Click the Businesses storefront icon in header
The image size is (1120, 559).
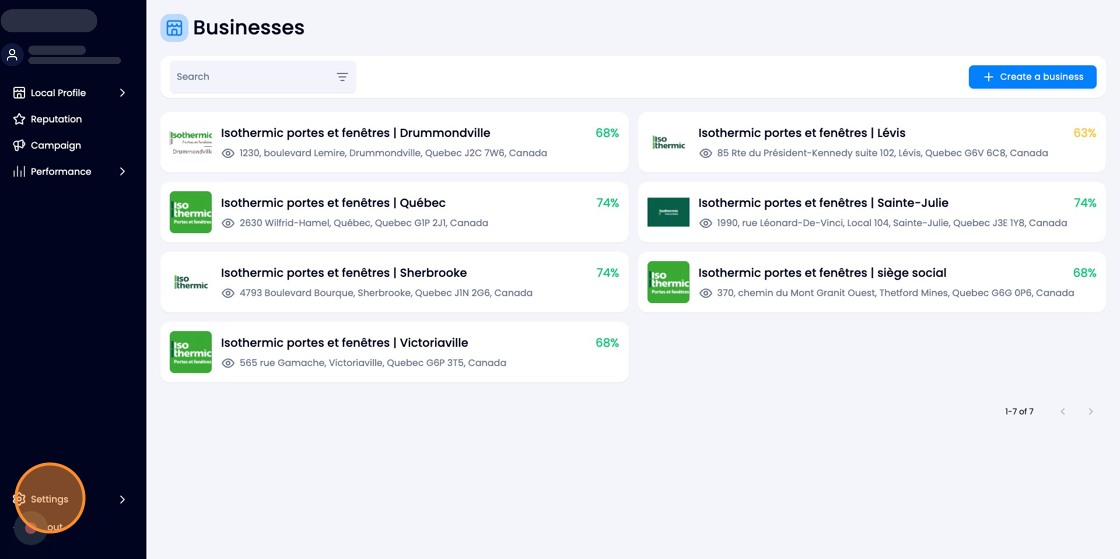(x=174, y=28)
